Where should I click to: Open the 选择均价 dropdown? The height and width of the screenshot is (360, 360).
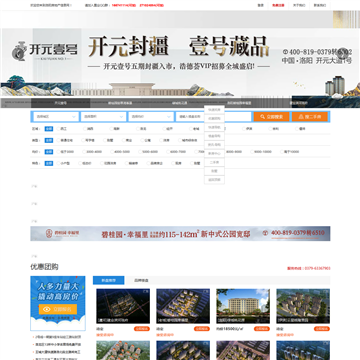pyautogui.click(x=151, y=117)
